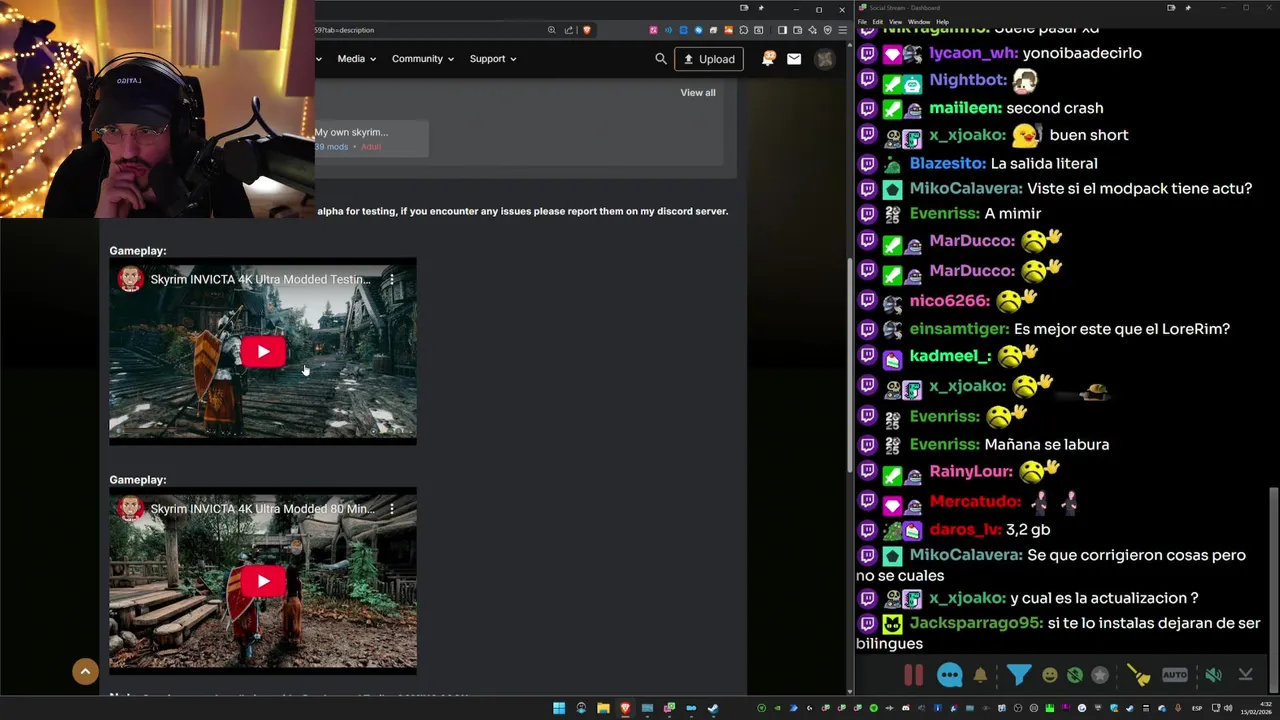The height and width of the screenshot is (720, 1280).
Task: Click the share icon in address bar
Action: pos(569,30)
